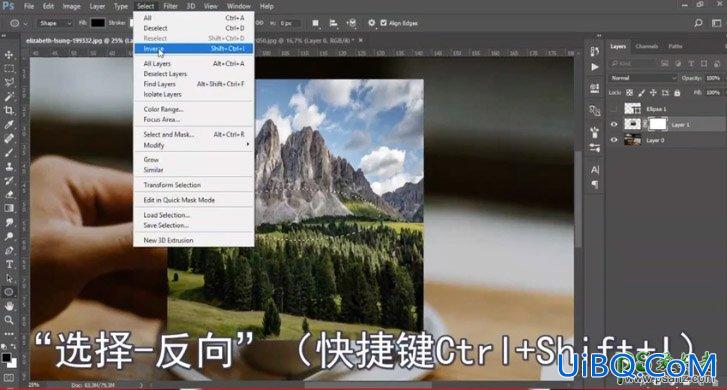This screenshot has width=727, height=390.
Task: Open the Normal blend mode dropdown
Action: pos(643,78)
